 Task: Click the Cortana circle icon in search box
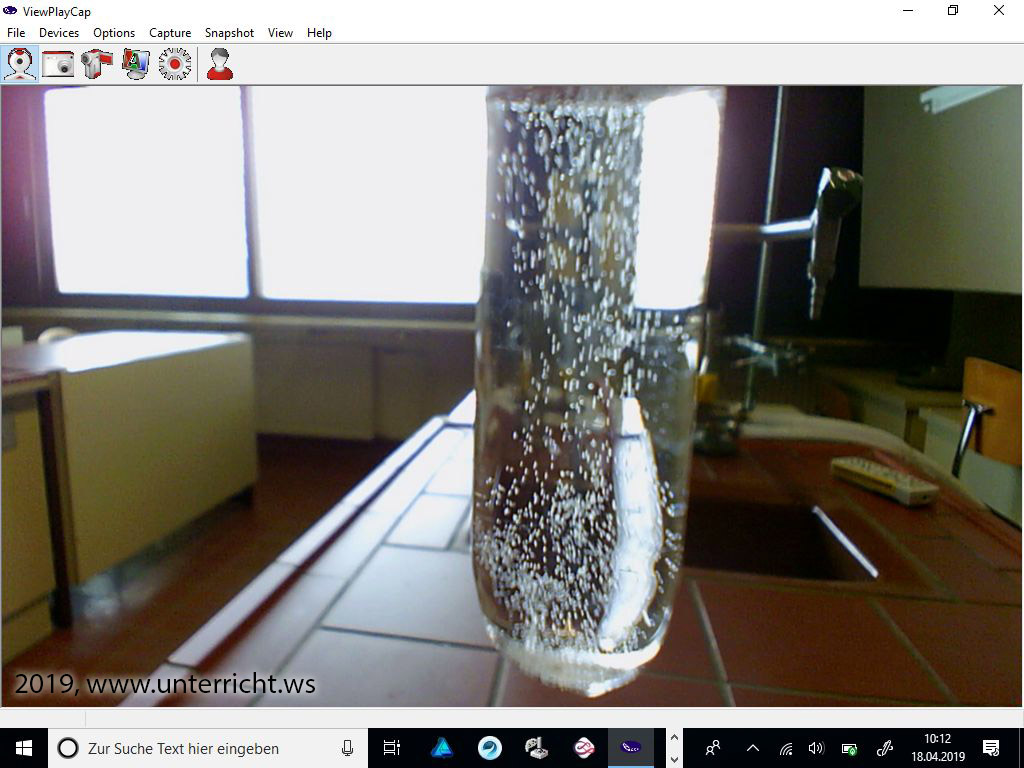click(68, 748)
